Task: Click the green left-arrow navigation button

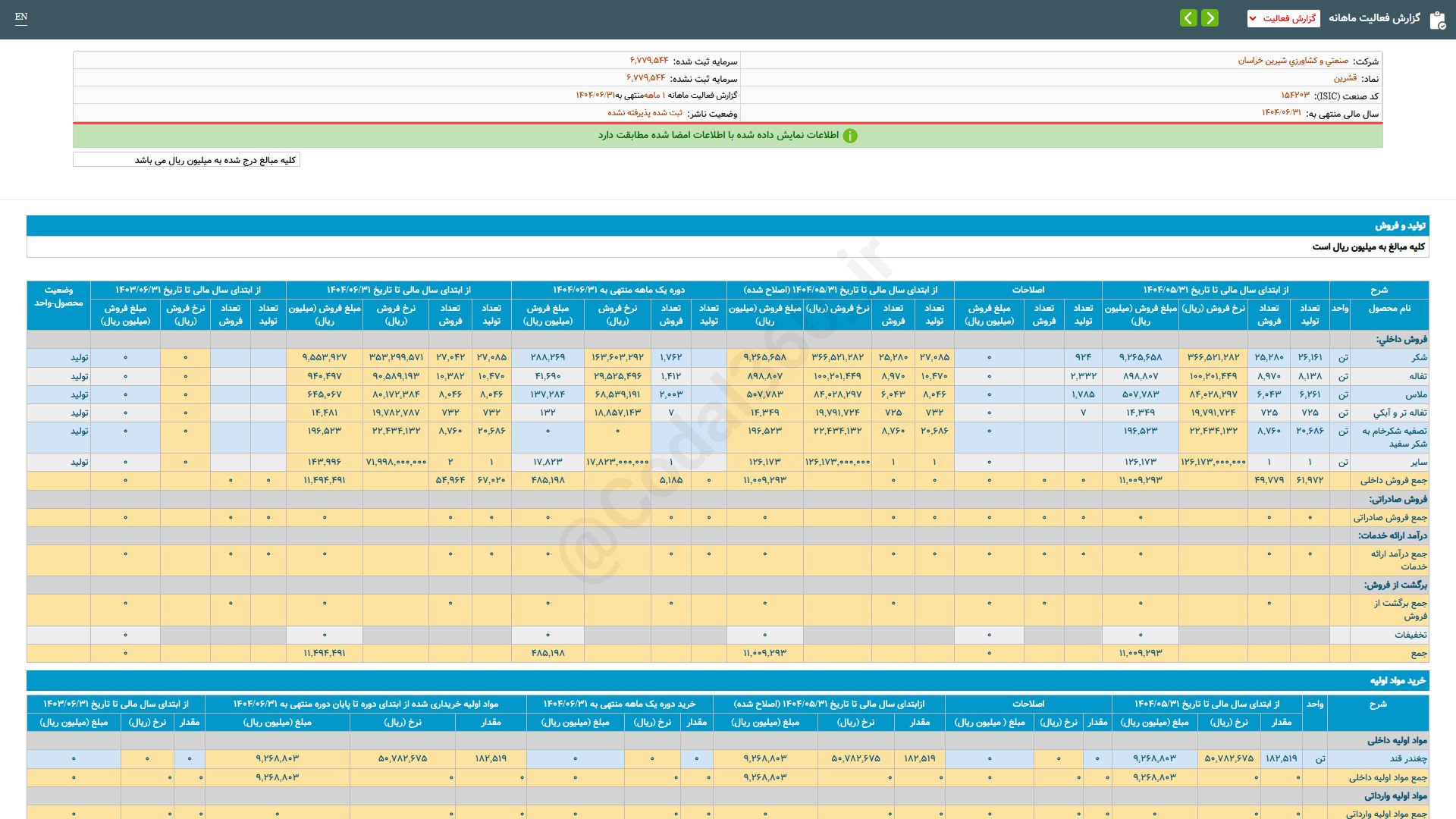Action: click(x=1188, y=17)
